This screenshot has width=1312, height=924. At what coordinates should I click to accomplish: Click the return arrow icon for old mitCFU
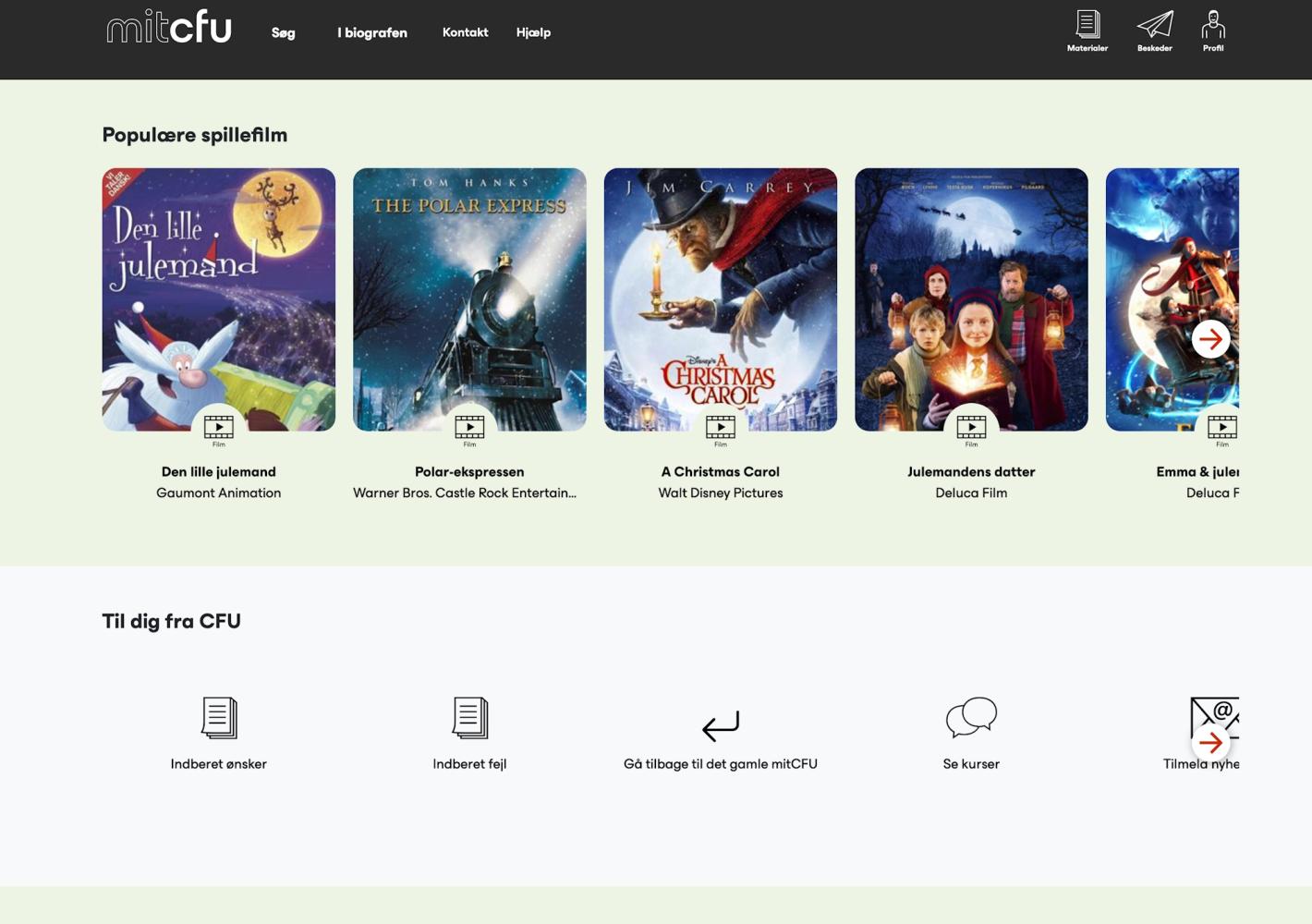click(721, 726)
